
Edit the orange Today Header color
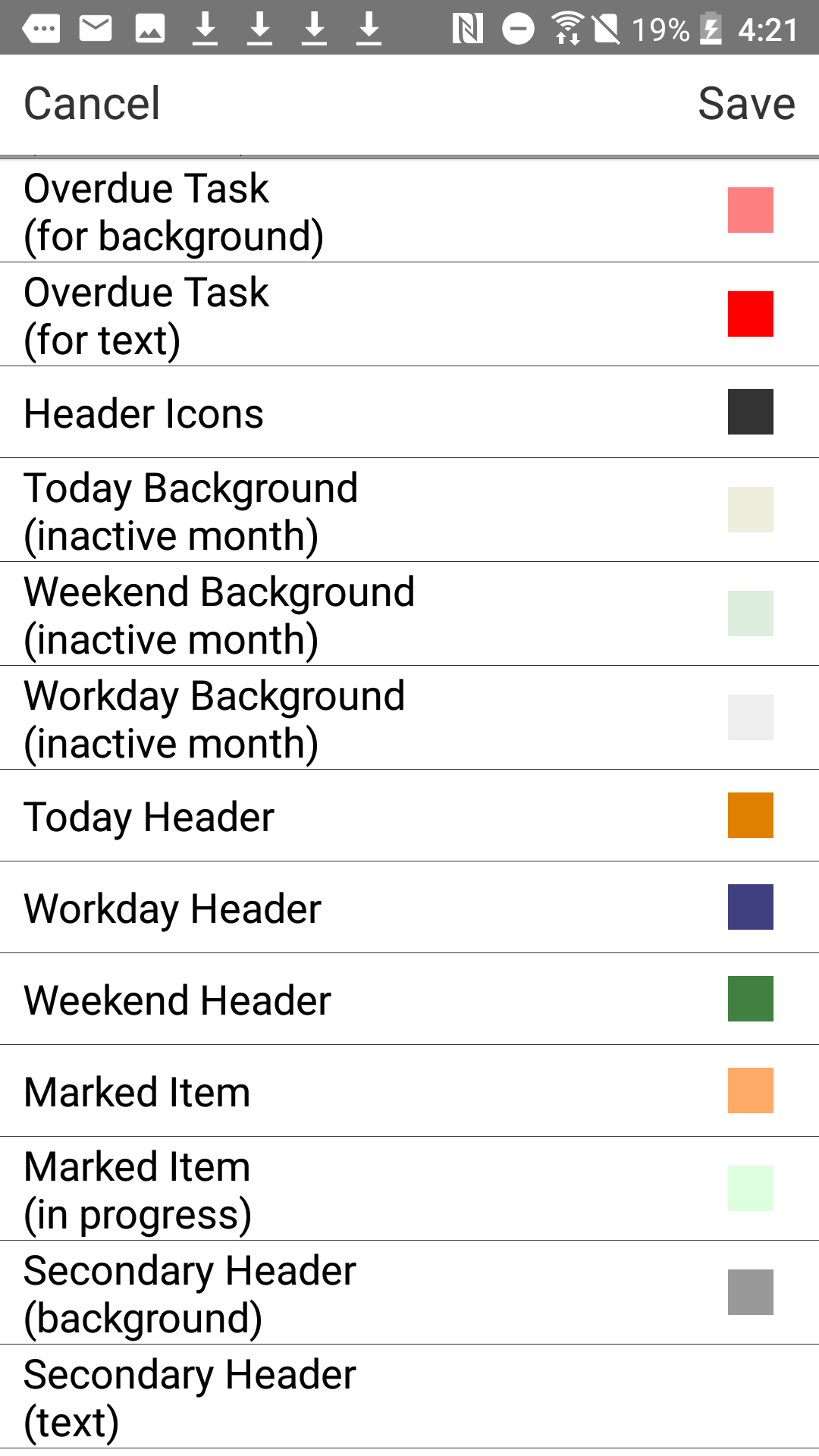tap(750, 815)
